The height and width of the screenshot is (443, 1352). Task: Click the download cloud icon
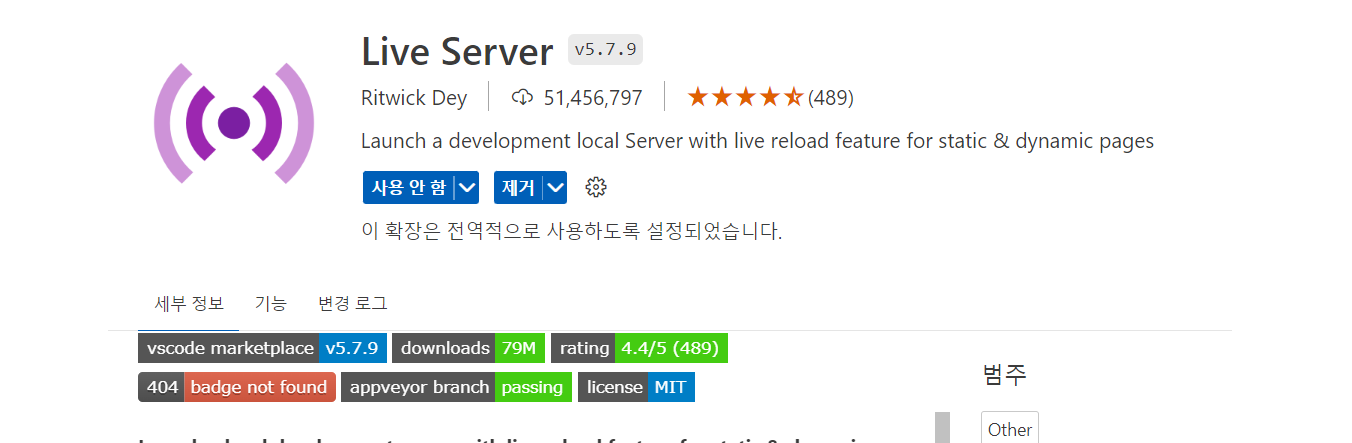click(522, 98)
